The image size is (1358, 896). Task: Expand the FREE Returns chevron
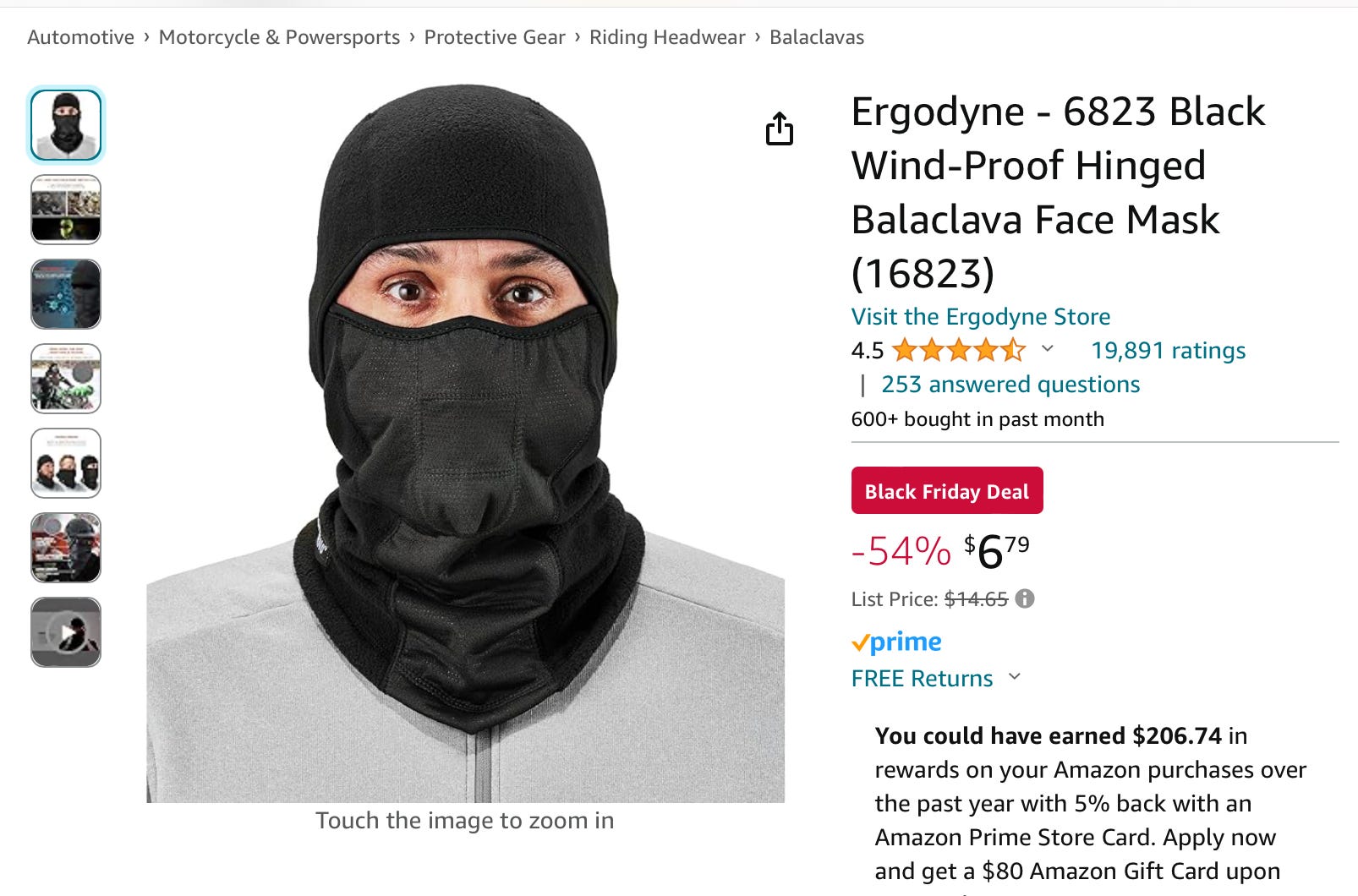[x=1015, y=677]
